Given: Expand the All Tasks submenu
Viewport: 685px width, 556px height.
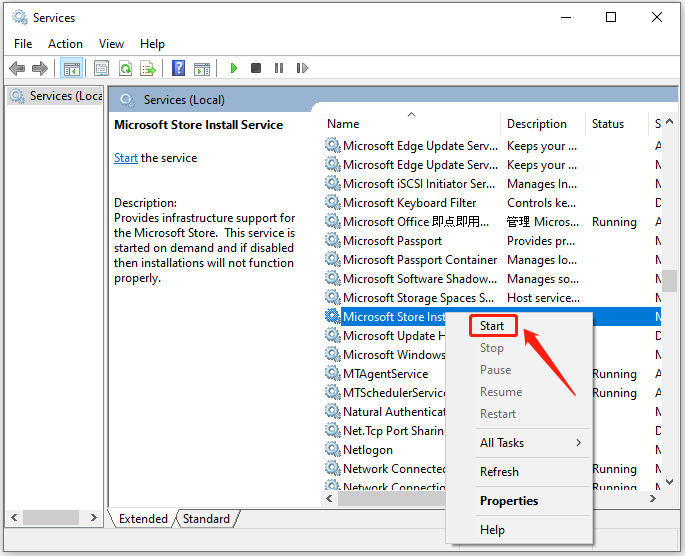Looking at the screenshot, I should 519,443.
